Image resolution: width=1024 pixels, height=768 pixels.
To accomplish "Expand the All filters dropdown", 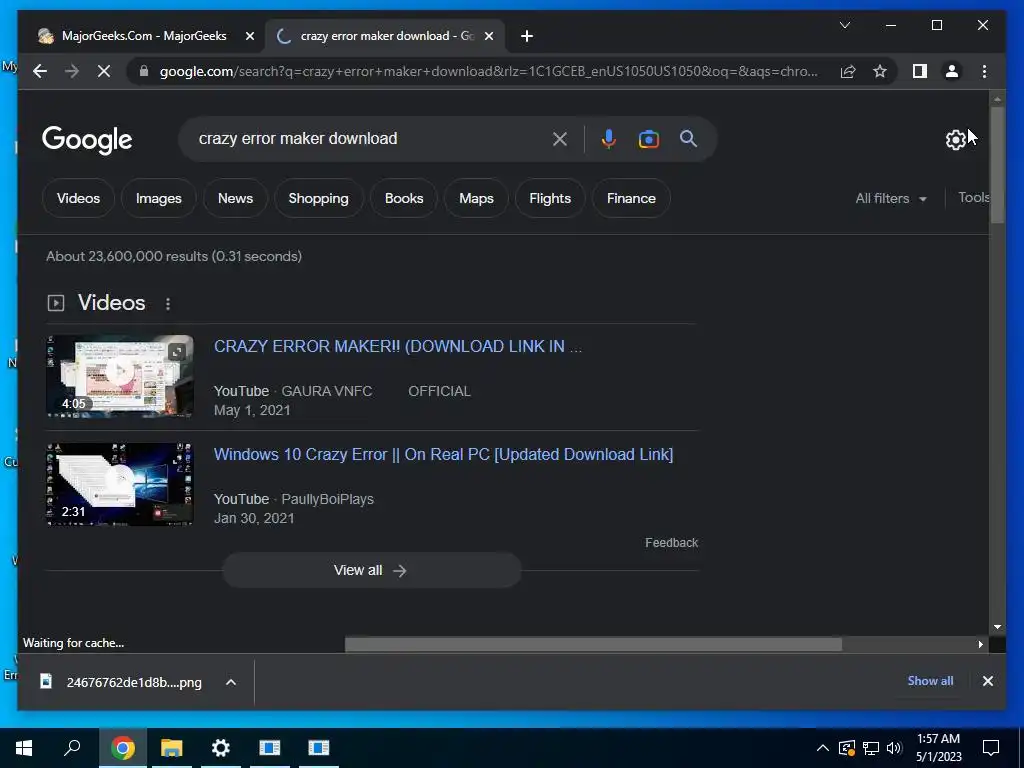I will [x=891, y=198].
